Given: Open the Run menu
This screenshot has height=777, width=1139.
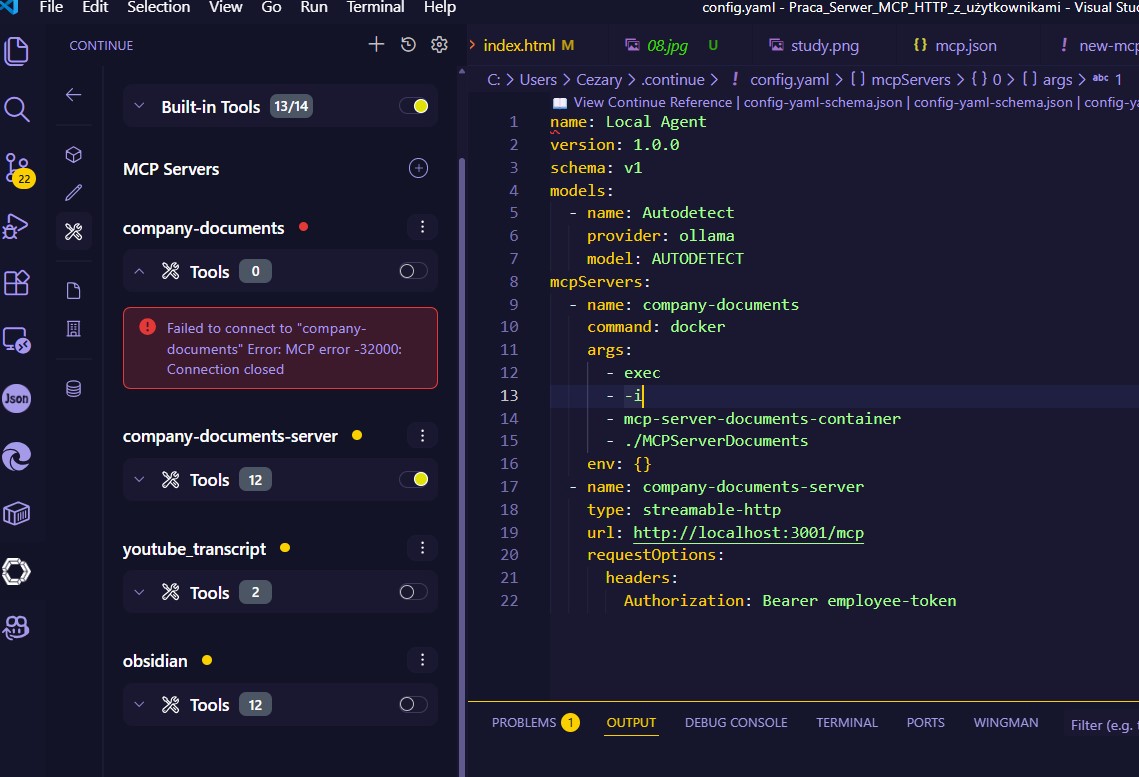Looking at the screenshot, I should (x=314, y=7).
